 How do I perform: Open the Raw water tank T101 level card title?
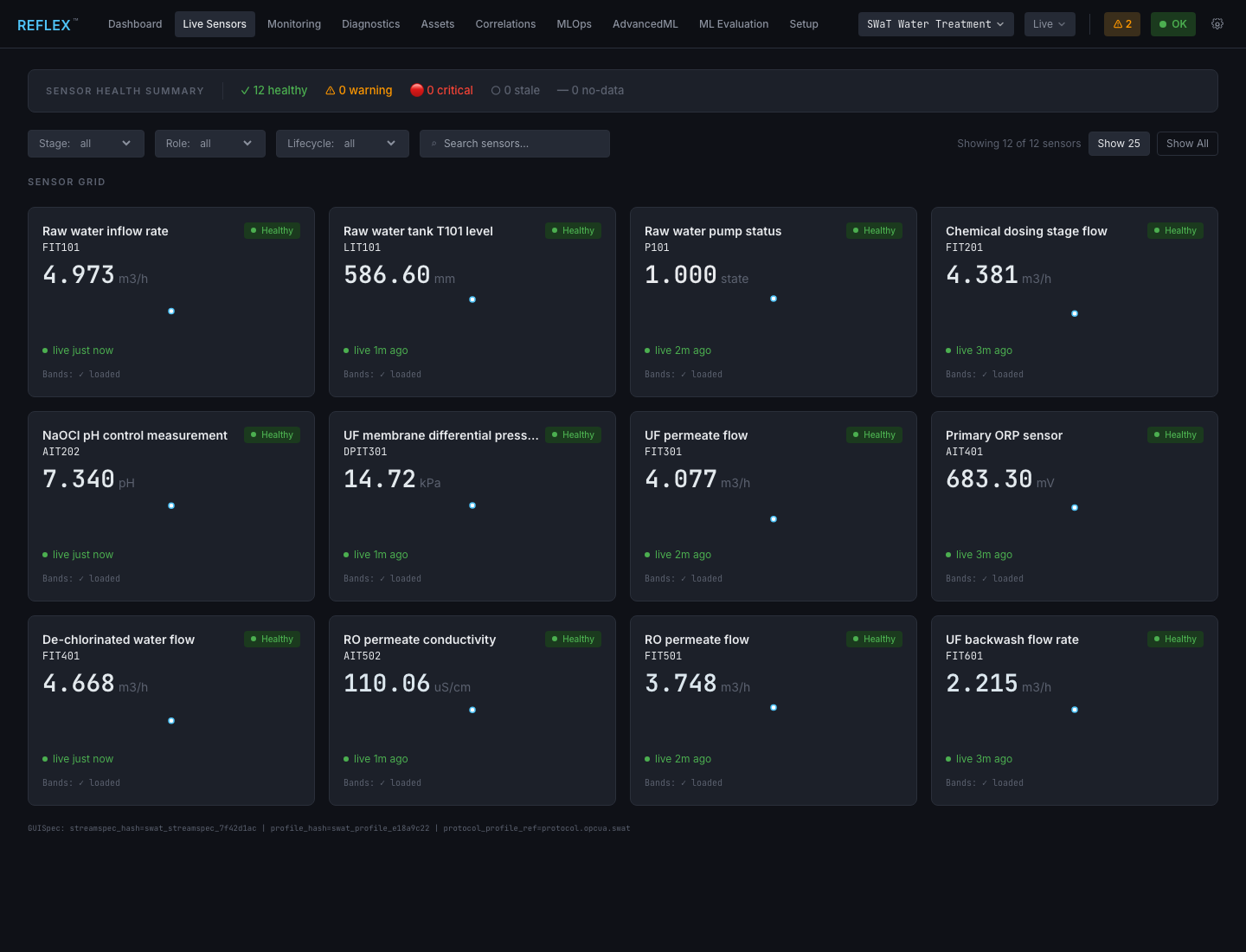[418, 231]
